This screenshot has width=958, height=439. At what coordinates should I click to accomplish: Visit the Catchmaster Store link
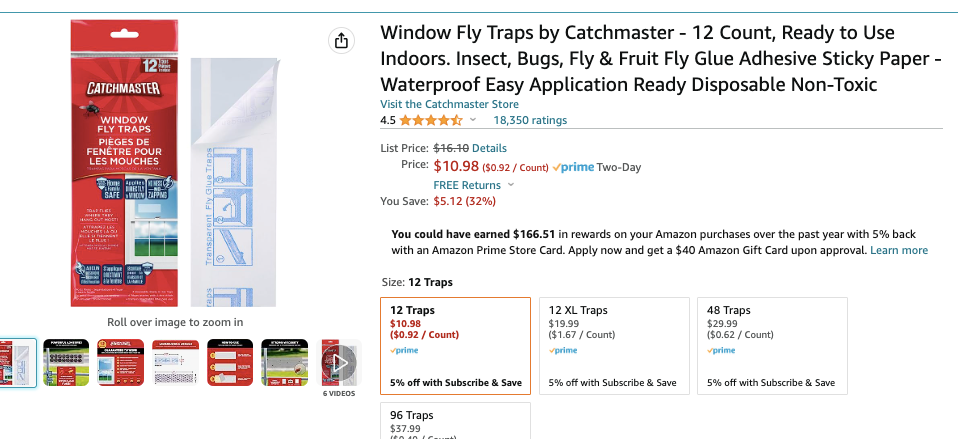[449, 104]
